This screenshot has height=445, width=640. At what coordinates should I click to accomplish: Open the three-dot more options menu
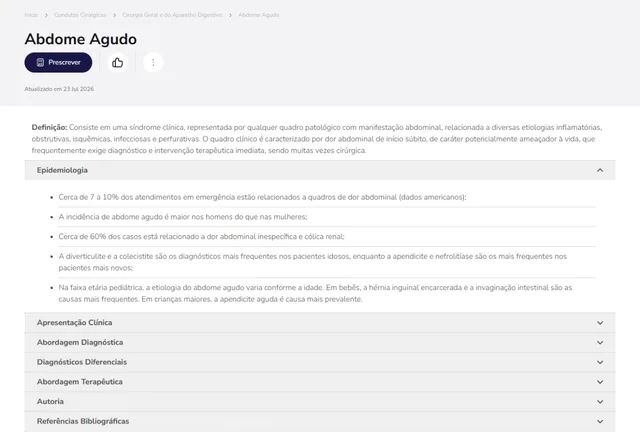pos(153,62)
